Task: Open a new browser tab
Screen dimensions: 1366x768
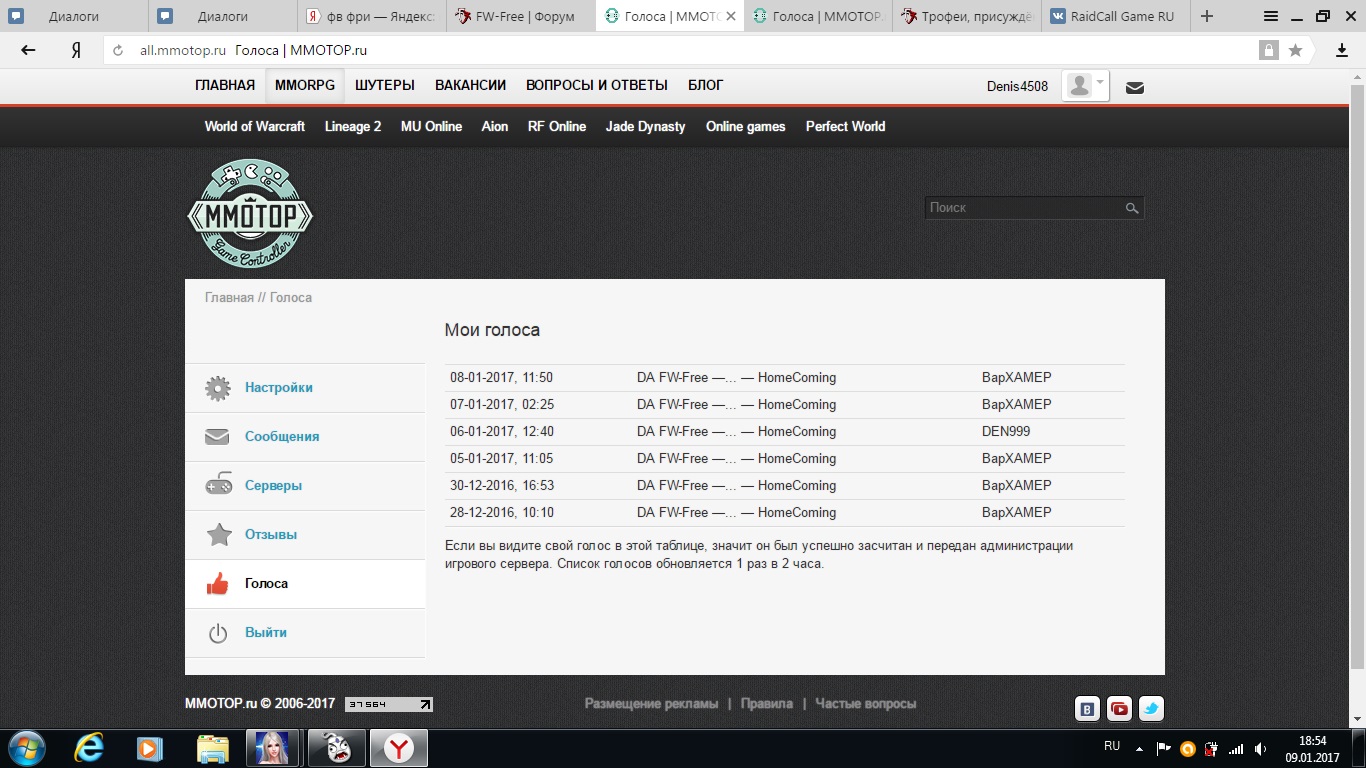Action: 1207,16
